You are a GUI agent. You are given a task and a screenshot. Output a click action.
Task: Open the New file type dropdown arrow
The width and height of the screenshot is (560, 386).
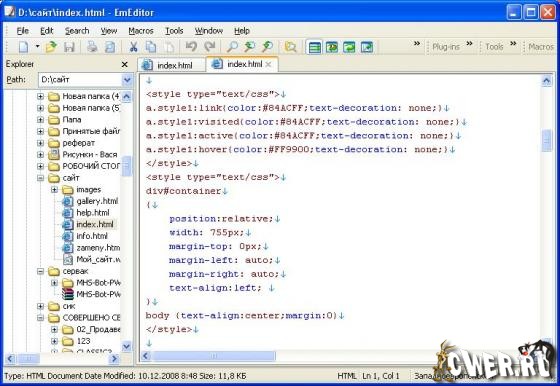click(x=37, y=46)
